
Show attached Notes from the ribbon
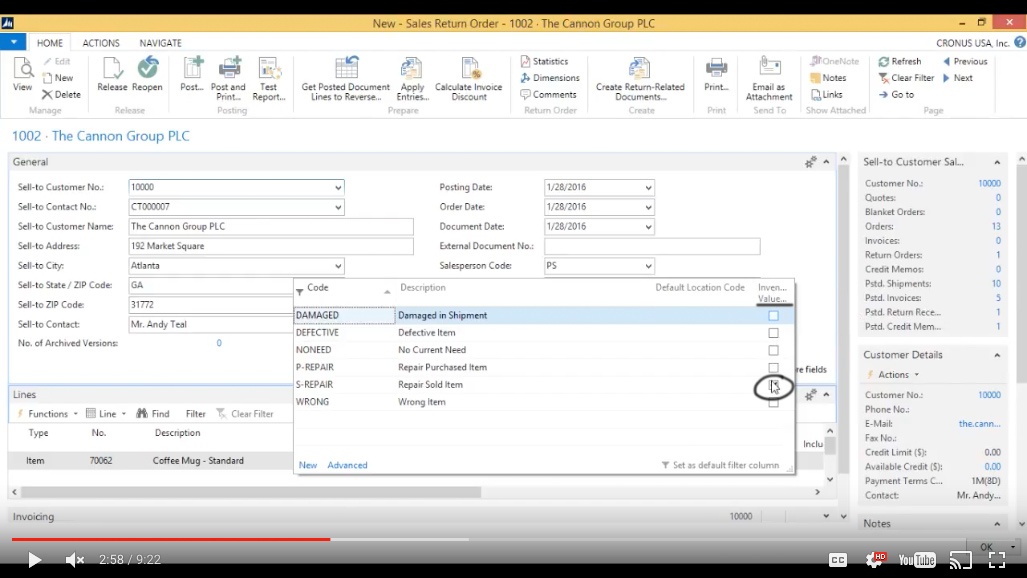coord(829,77)
